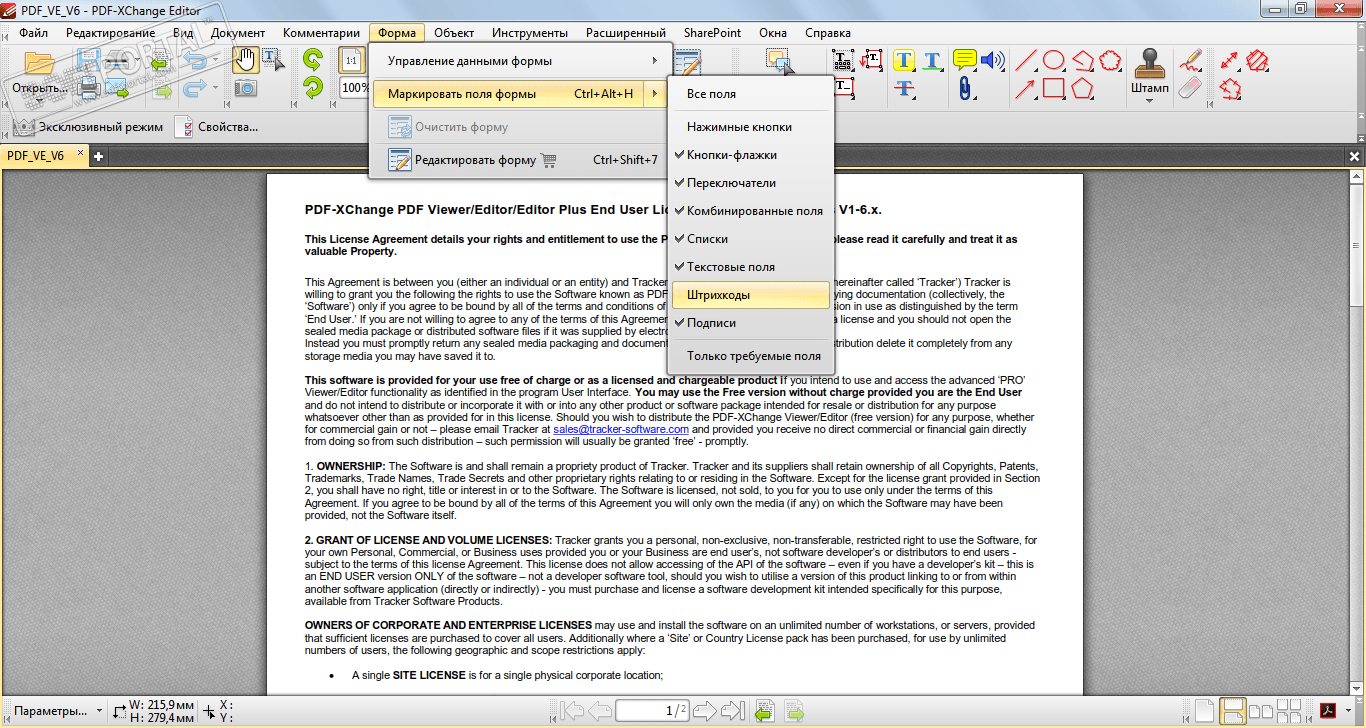Select the Line drawing tool

[1025, 60]
